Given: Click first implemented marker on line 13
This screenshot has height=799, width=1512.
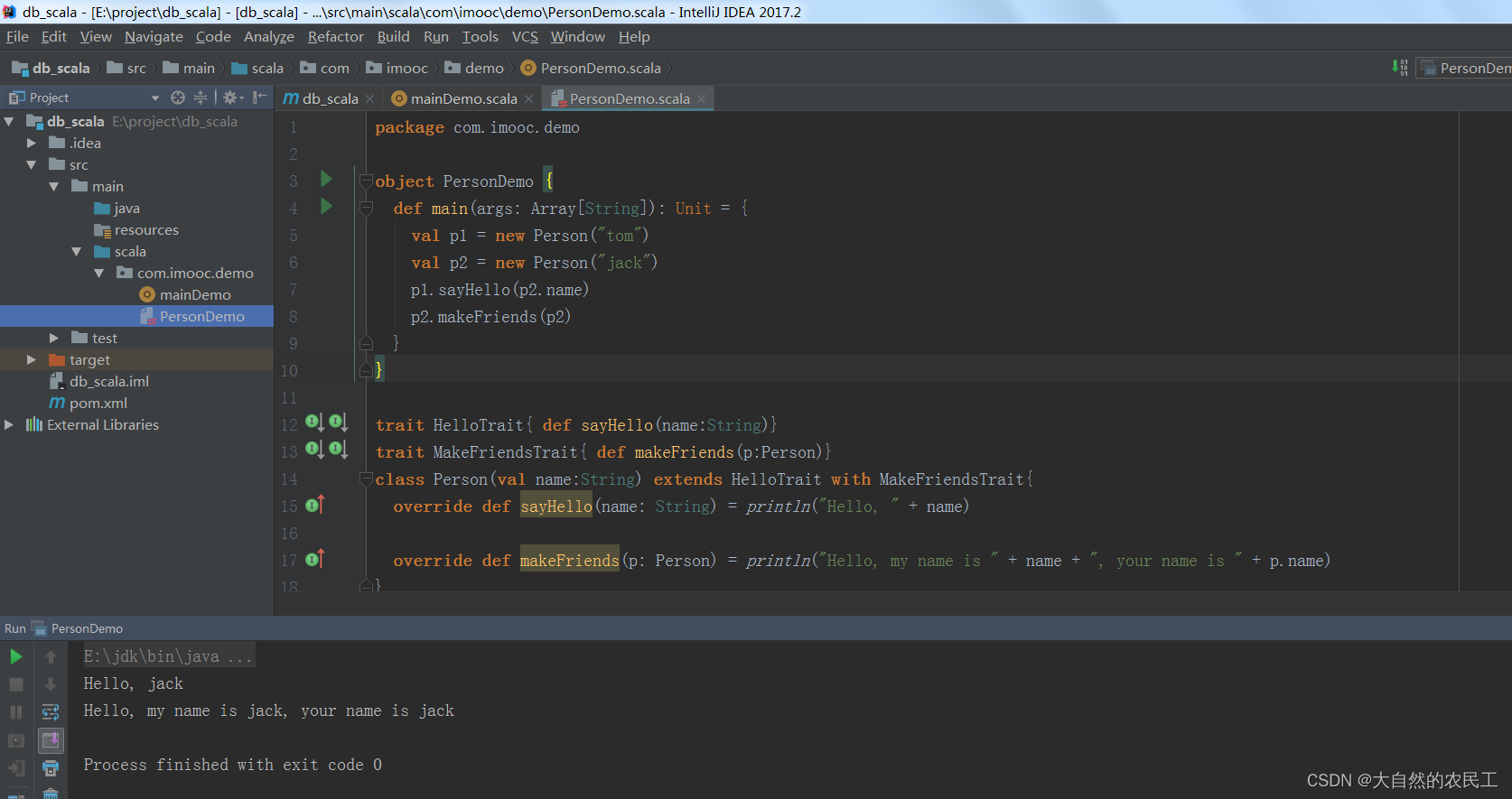Looking at the screenshot, I should [x=314, y=450].
